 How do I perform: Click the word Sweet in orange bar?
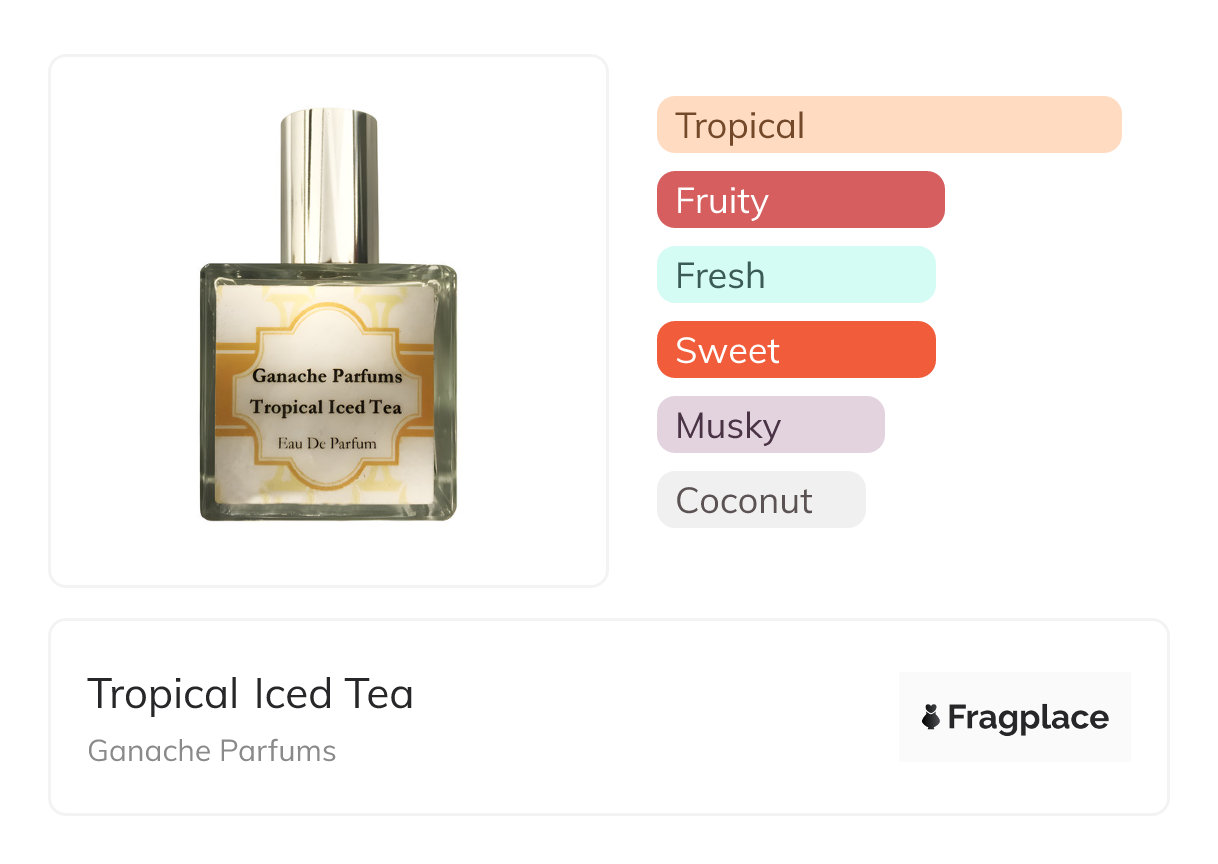(727, 350)
